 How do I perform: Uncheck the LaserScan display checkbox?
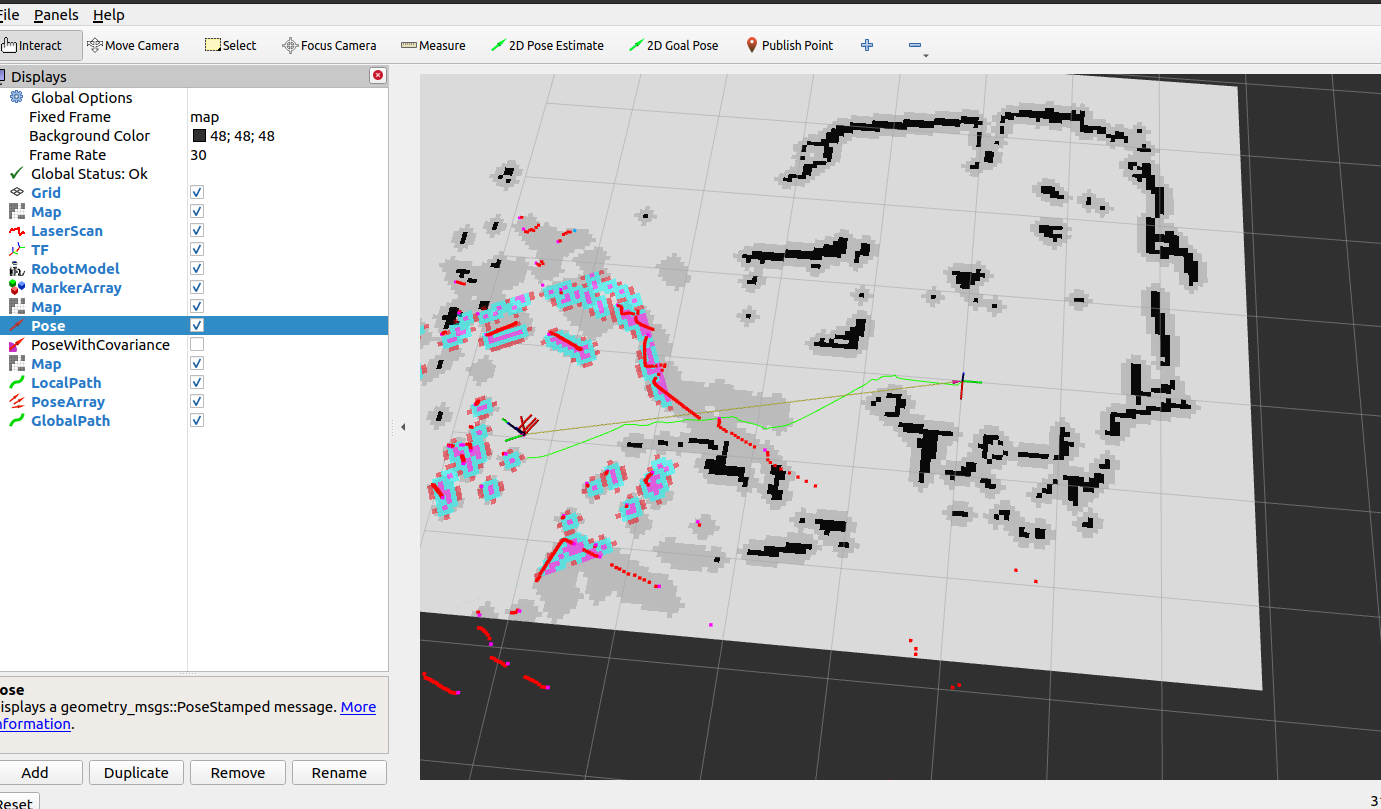click(x=197, y=231)
